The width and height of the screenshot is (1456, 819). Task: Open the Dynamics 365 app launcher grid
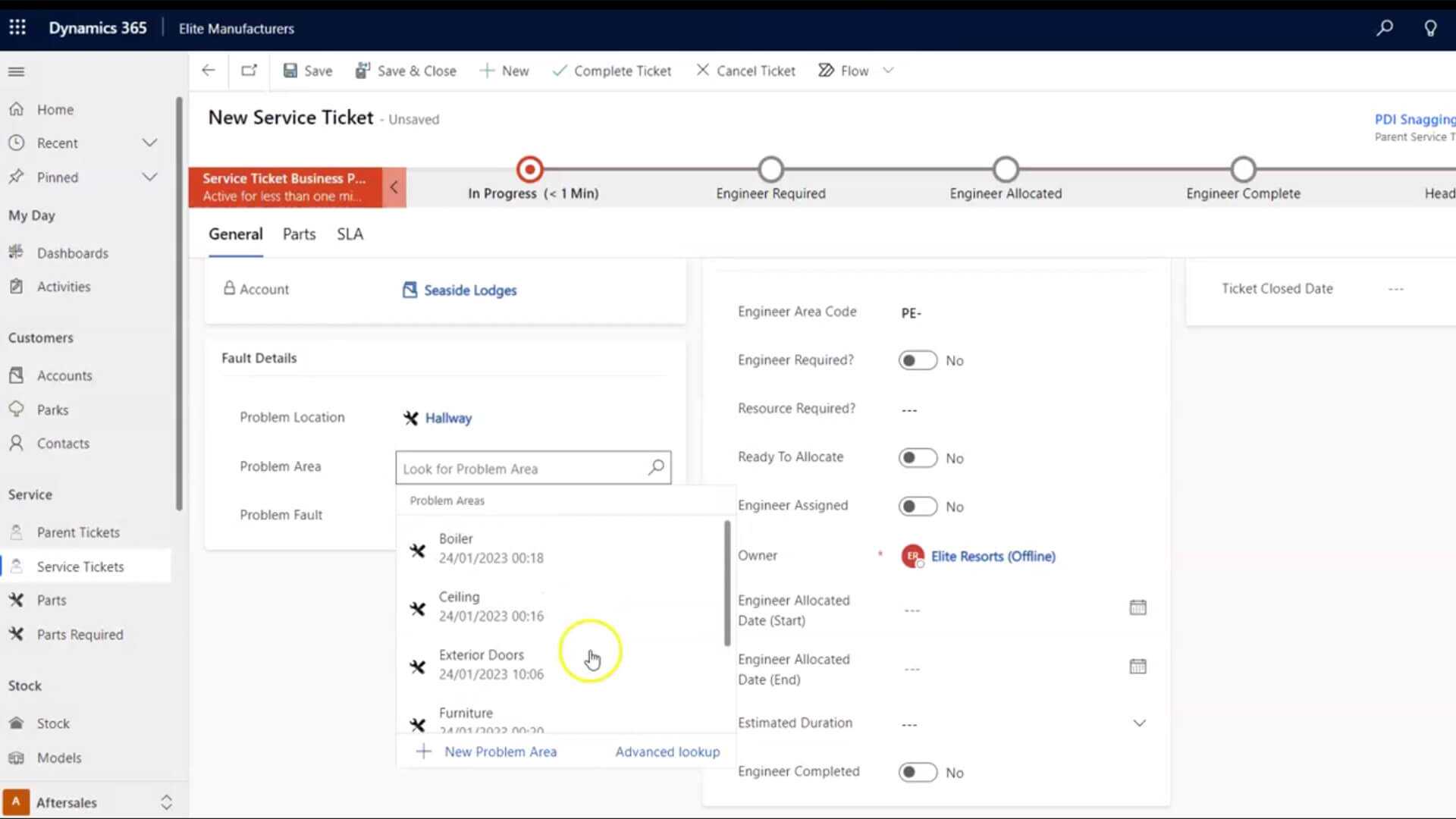point(17,28)
